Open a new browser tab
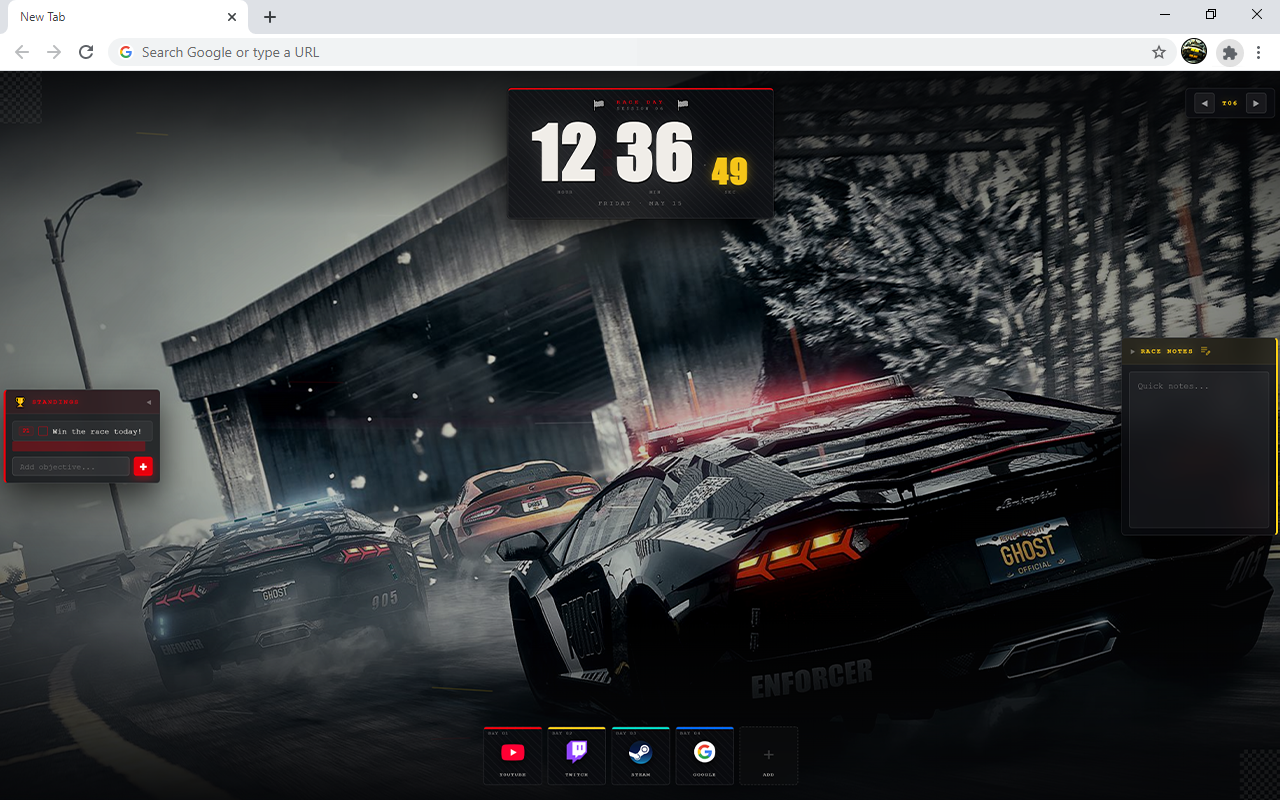The image size is (1280, 800). pos(270,17)
